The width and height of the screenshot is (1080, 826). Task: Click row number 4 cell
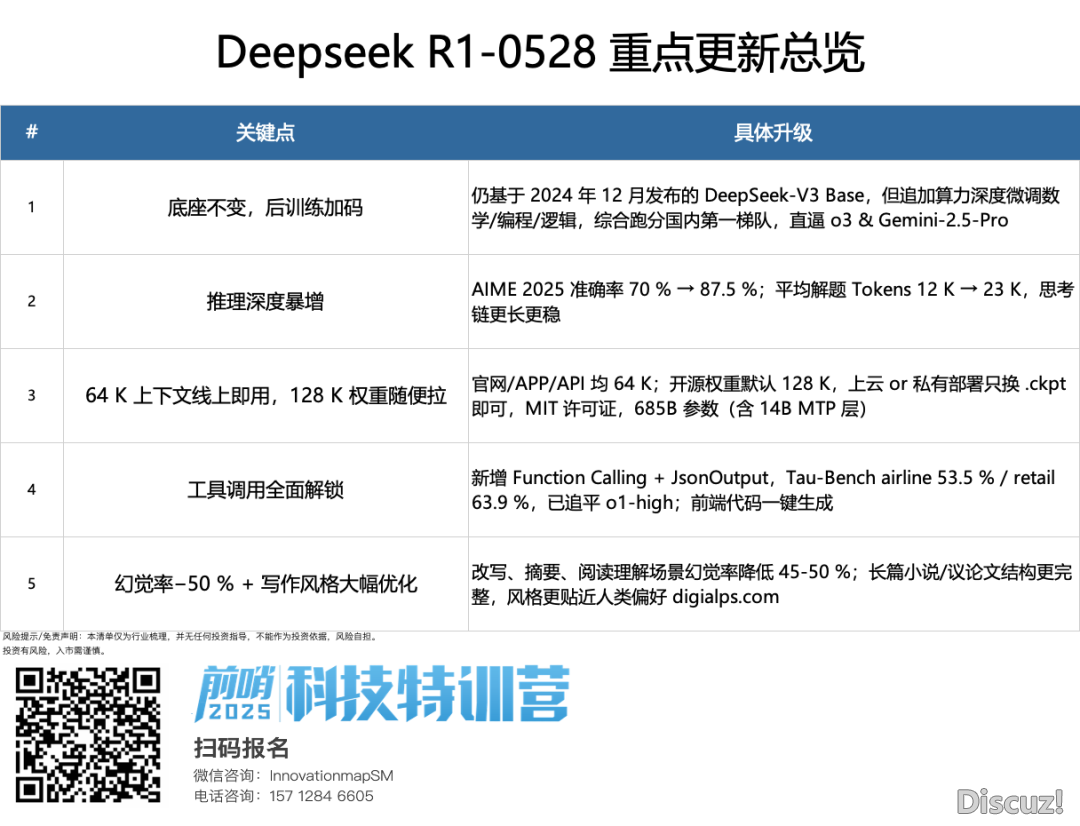(32, 490)
